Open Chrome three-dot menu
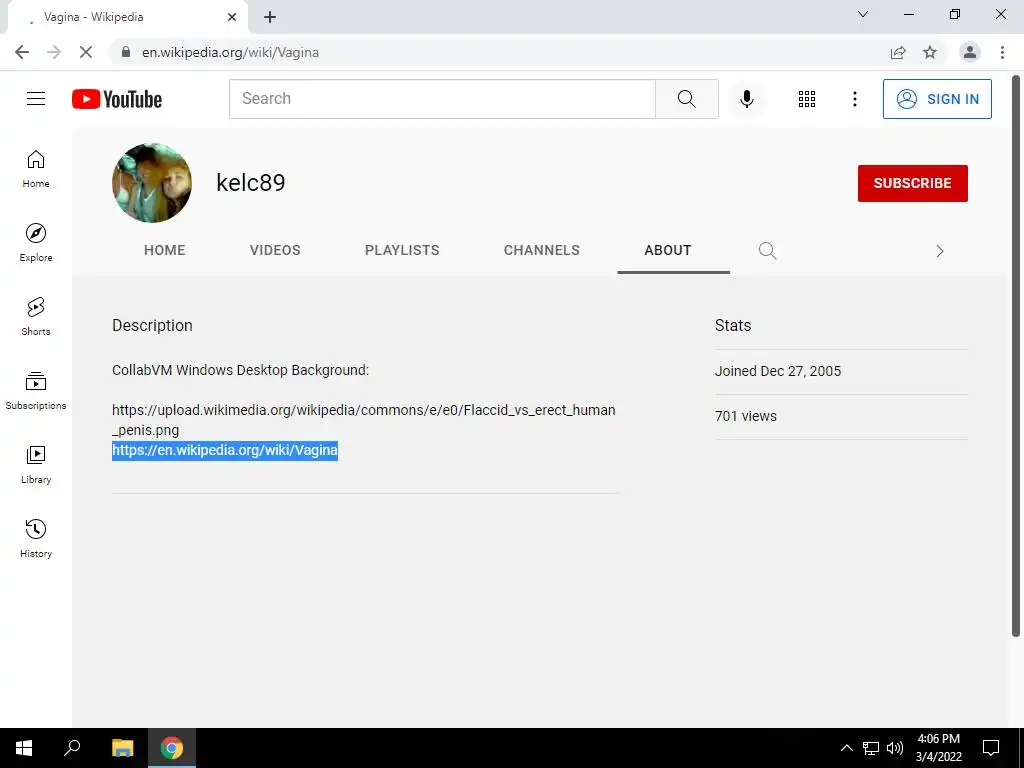The width and height of the screenshot is (1024, 768). tap(1002, 52)
